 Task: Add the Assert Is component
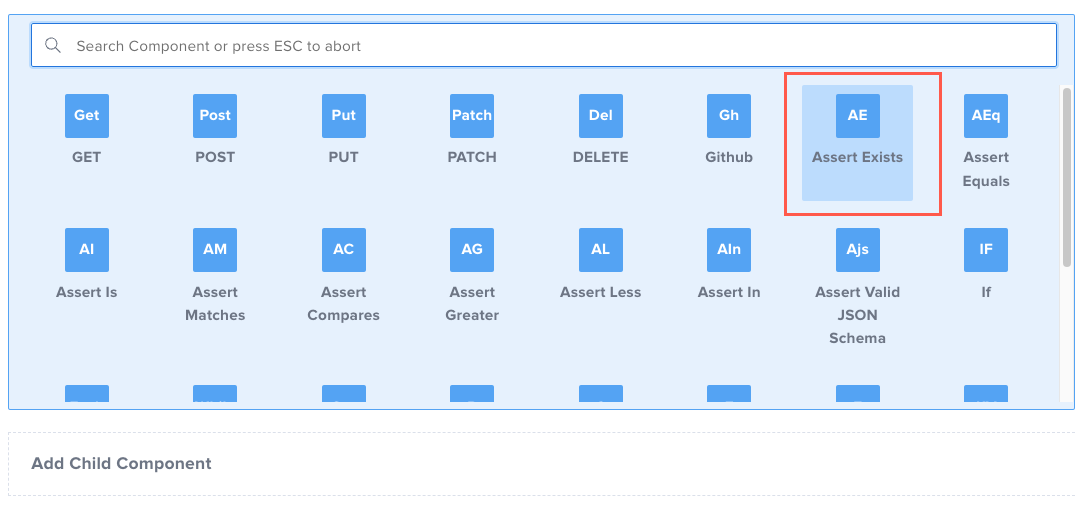(87, 250)
